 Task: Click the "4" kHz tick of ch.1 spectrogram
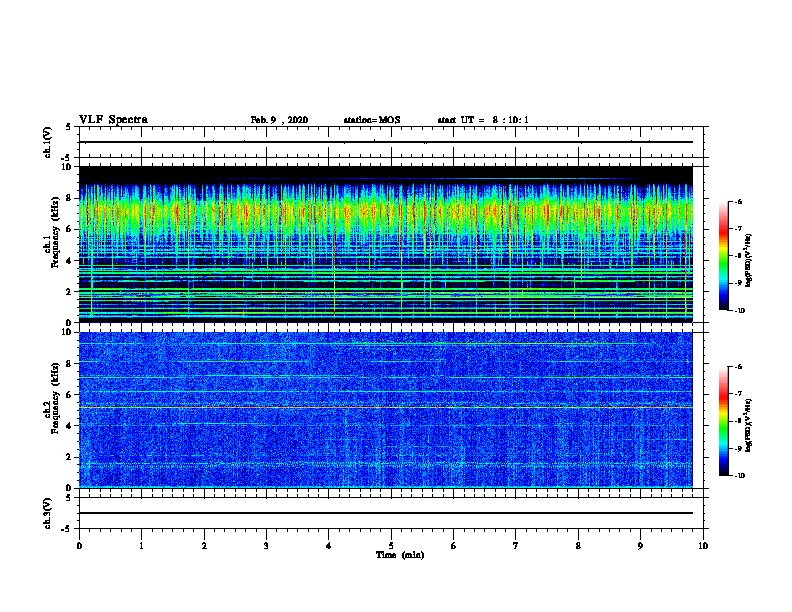69,261
